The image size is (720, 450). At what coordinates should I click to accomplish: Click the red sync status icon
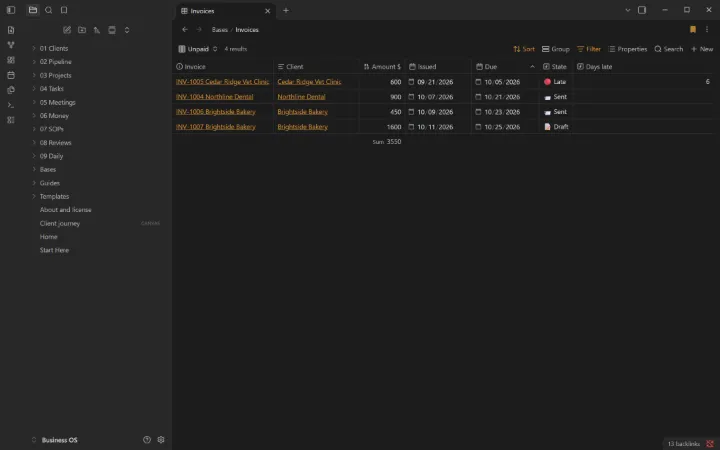(x=710, y=444)
